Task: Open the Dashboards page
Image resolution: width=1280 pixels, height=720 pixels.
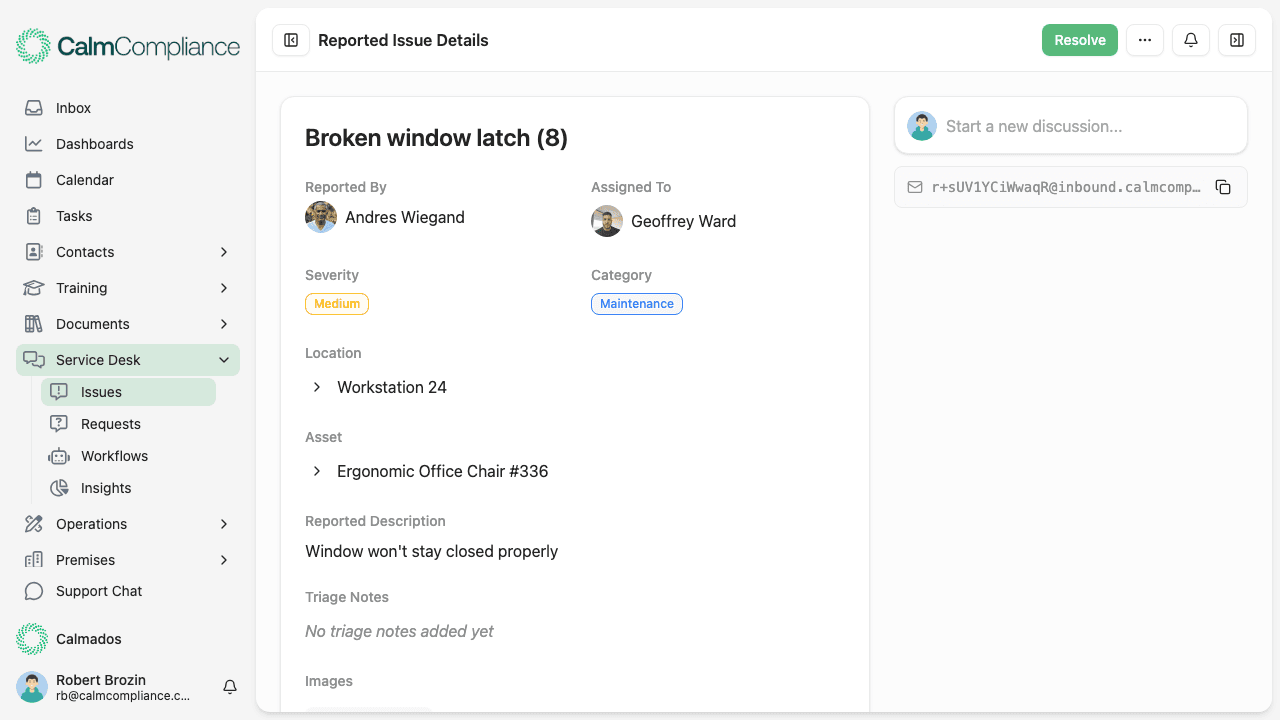Action: (x=96, y=143)
